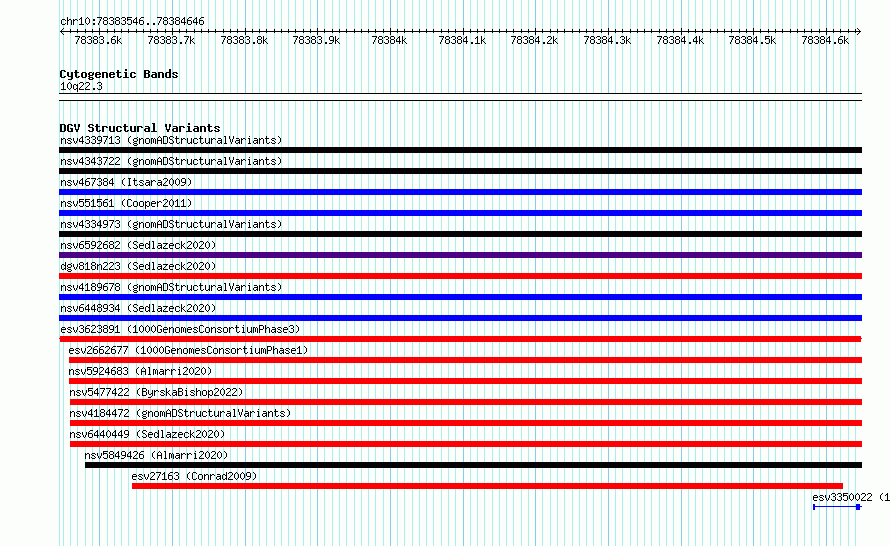The height and width of the screenshot is (546, 890).
Task: Select the red bar under esv3623891
Action: [460, 339]
